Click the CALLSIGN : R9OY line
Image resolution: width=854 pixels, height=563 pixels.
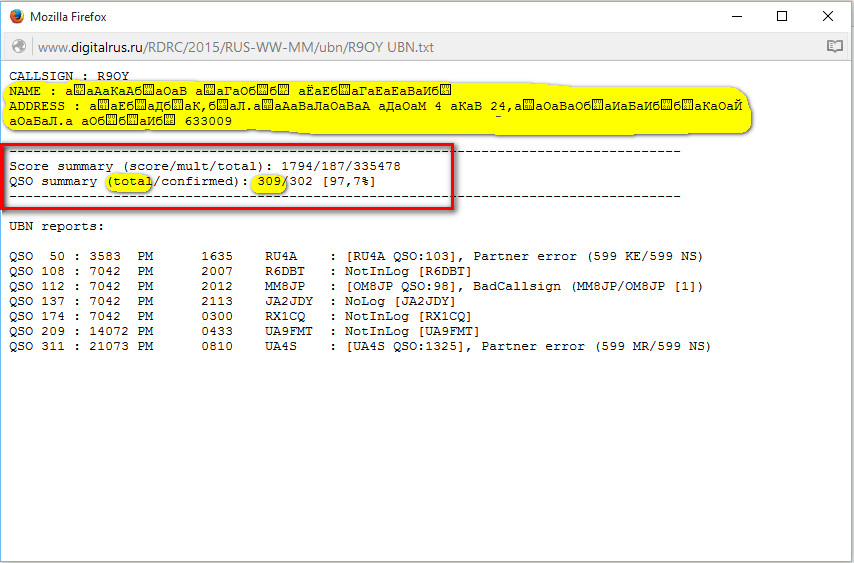pyautogui.click(x=69, y=76)
